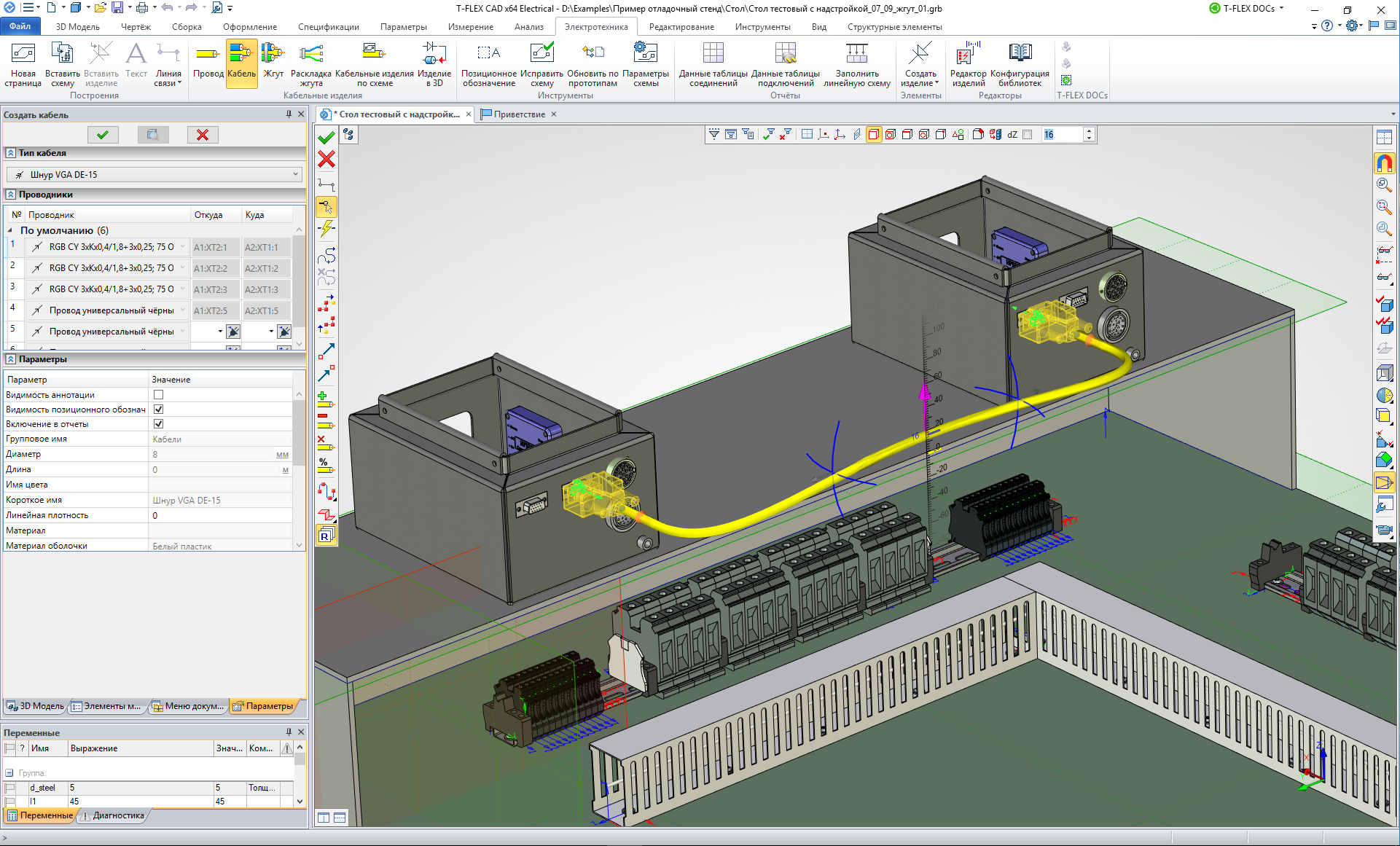This screenshot has height=846, width=1400.
Task: Select the Жгут (harness) tool
Action: (x=273, y=62)
